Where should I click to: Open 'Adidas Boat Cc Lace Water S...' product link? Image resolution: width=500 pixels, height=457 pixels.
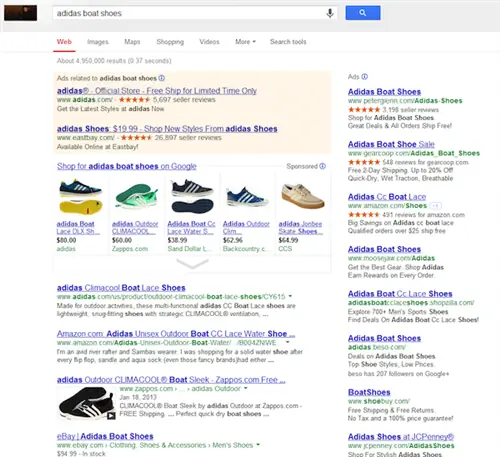[191, 227]
